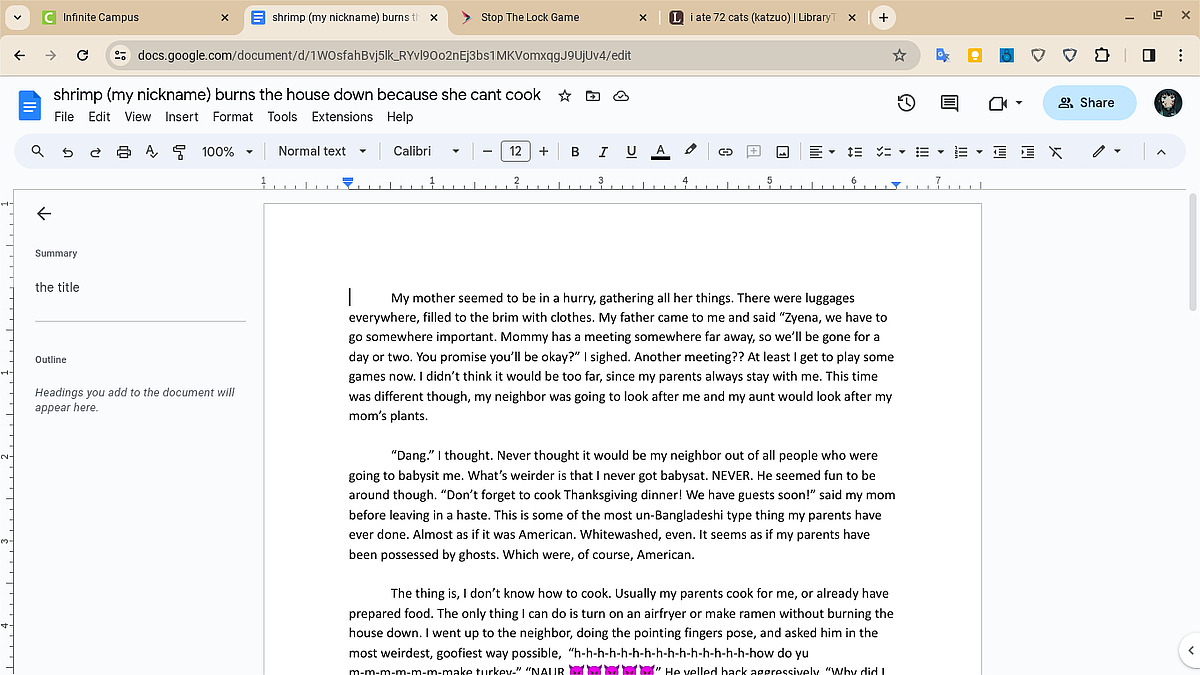Check the cloud document status icon
Screen dimensions: 1200x675
click(x=621, y=96)
